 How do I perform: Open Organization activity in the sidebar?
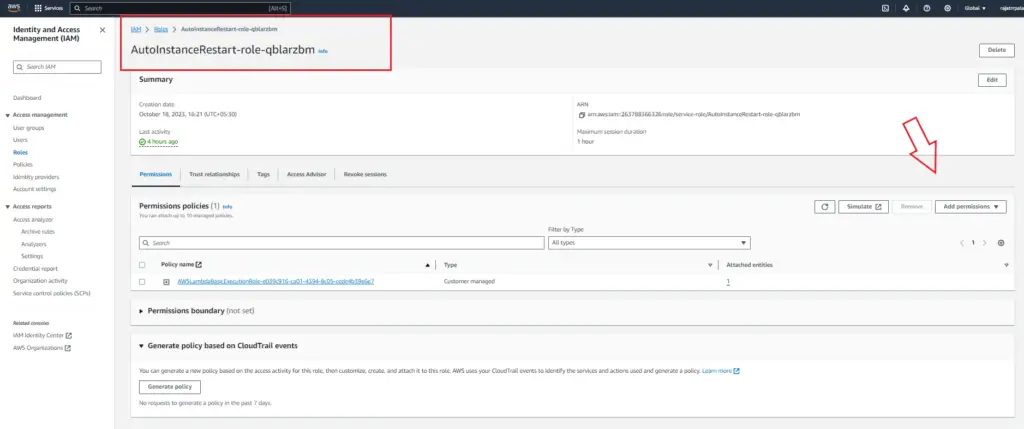(40, 281)
